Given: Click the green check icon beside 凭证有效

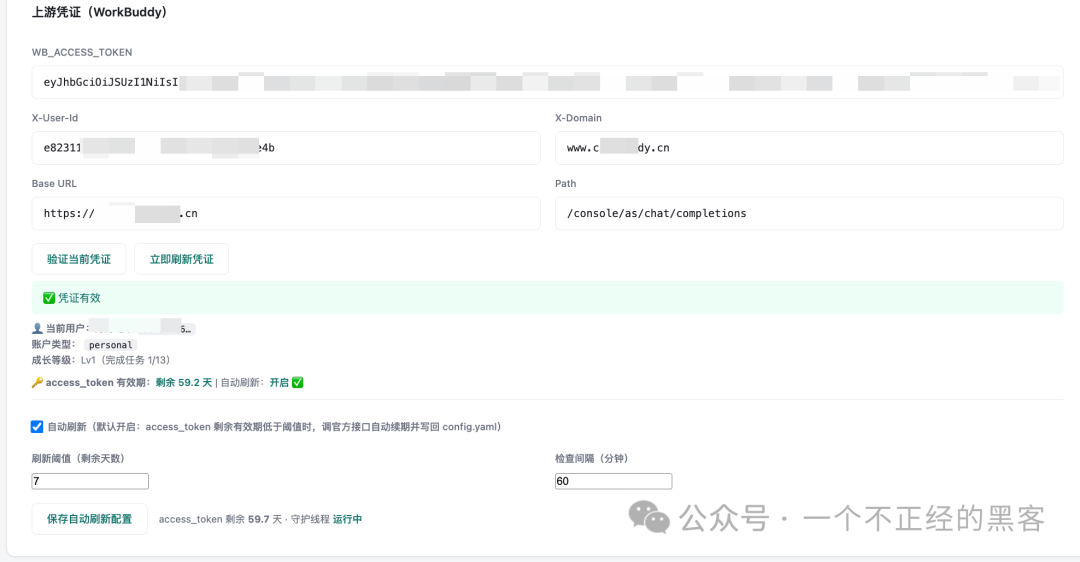Looking at the screenshot, I should pyautogui.click(x=49, y=298).
